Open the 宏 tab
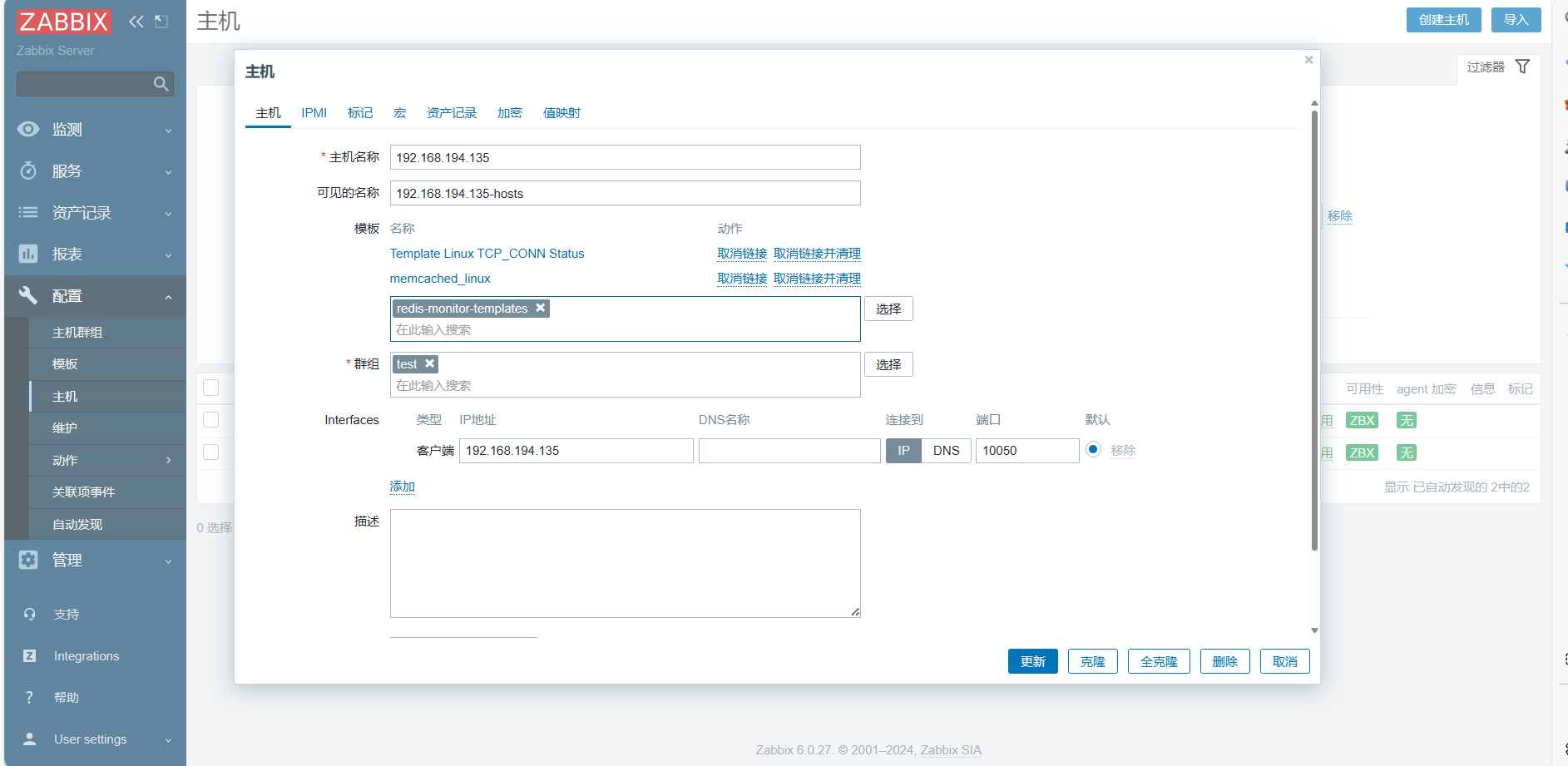Viewport: 1568px width, 766px height. (x=400, y=113)
